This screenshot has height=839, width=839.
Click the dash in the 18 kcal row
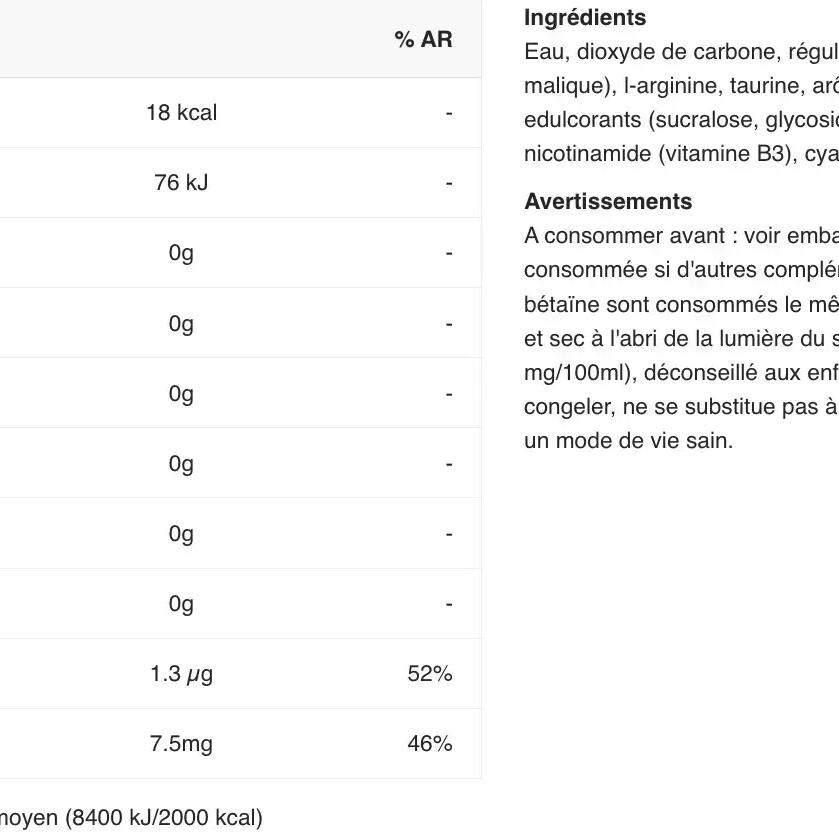tap(449, 113)
